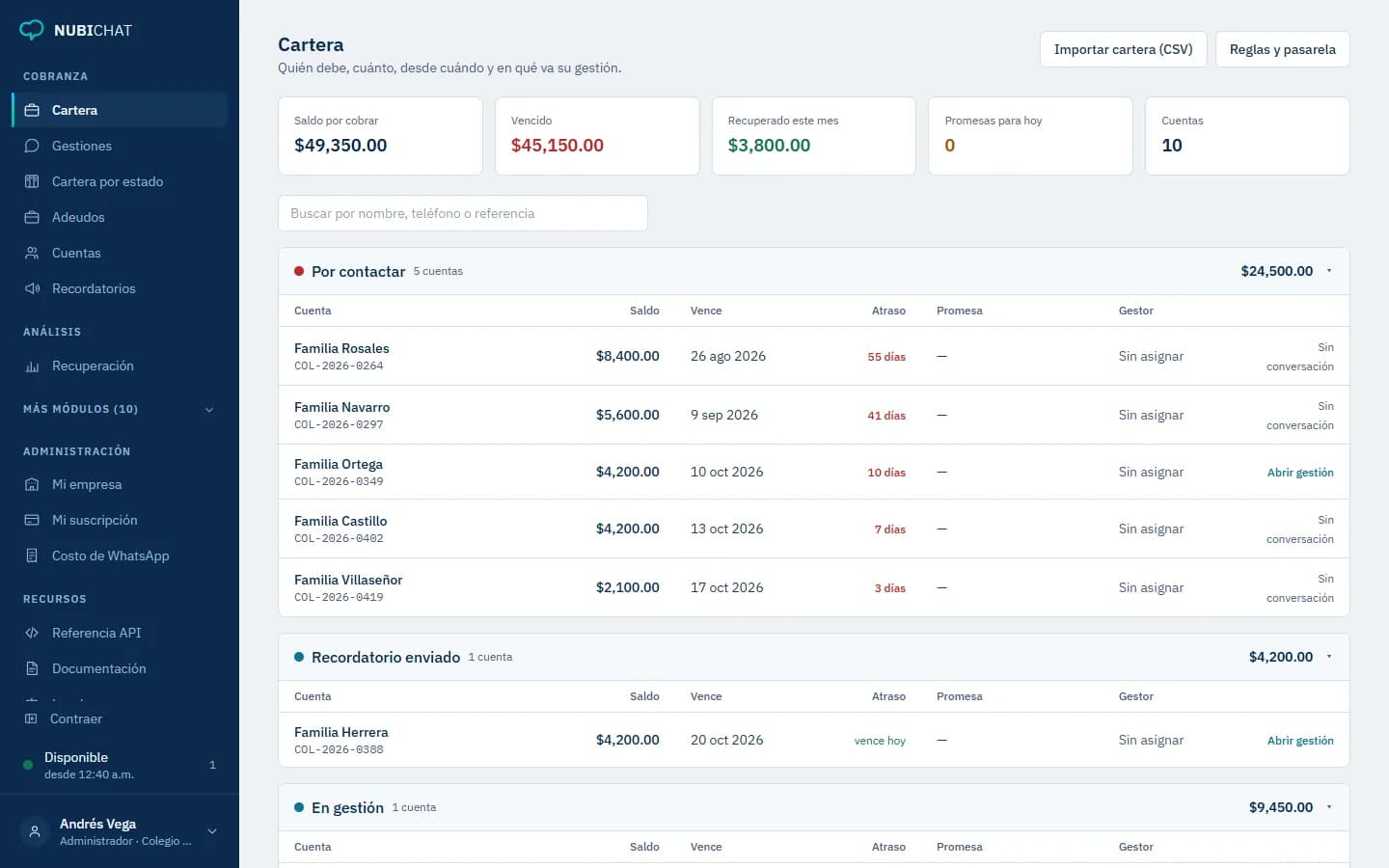Click the Costo de WhatsApp receipt icon
The image size is (1389, 868).
coord(32,556)
